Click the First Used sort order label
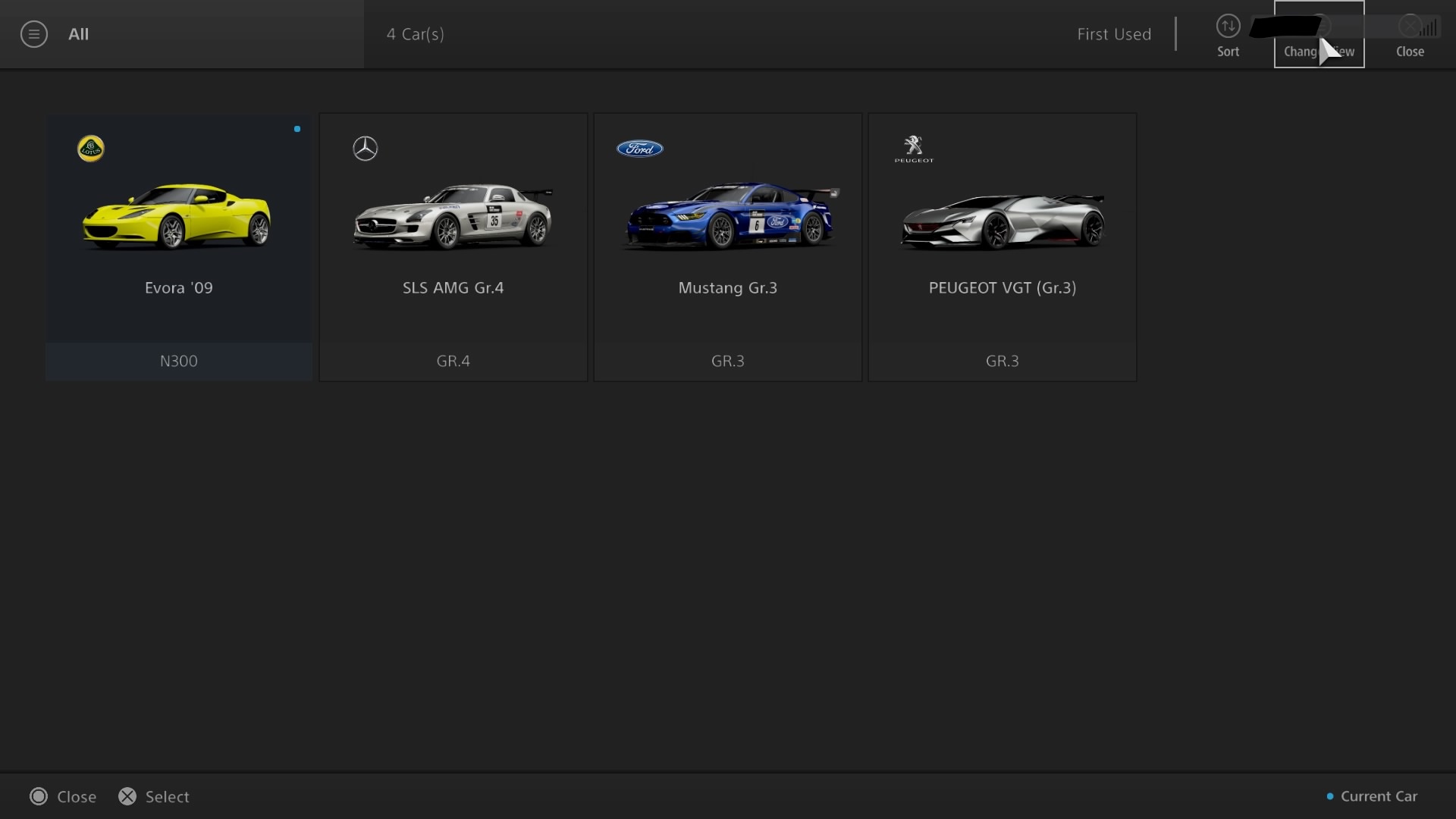The height and width of the screenshot is (819, 1456). tap(1114, 34)
